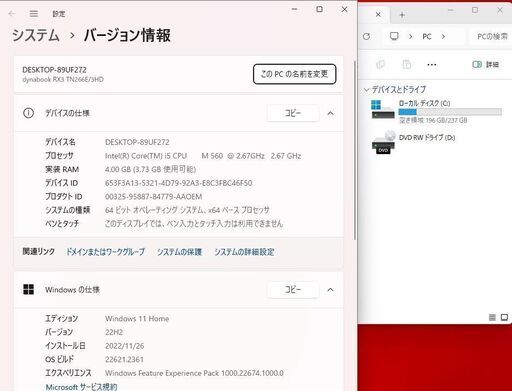Click the ペンとタッチ value text
Viewport: 512px width, 391px height.
click(x=194, y=223)
